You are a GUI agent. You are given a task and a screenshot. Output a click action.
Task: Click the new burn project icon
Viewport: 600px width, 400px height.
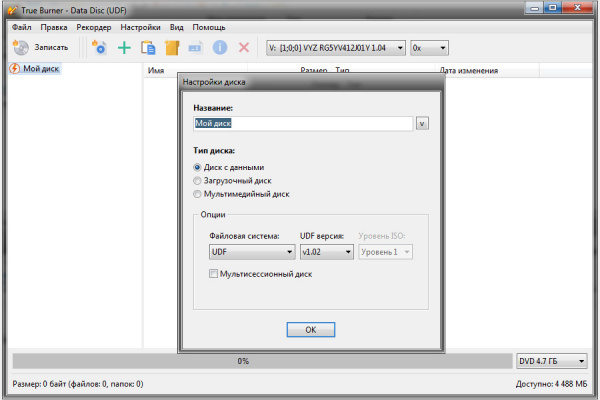(99, 48)
